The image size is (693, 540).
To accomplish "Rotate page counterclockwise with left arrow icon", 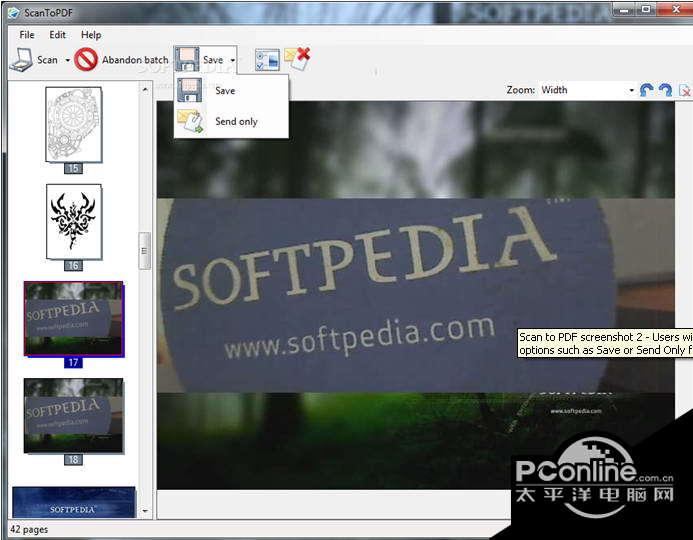I will click(646, 90).
